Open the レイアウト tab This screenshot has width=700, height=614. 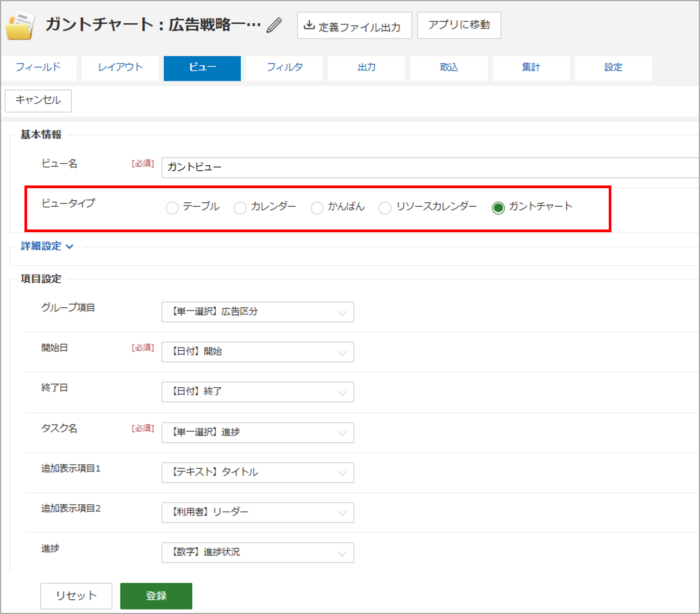120,68
